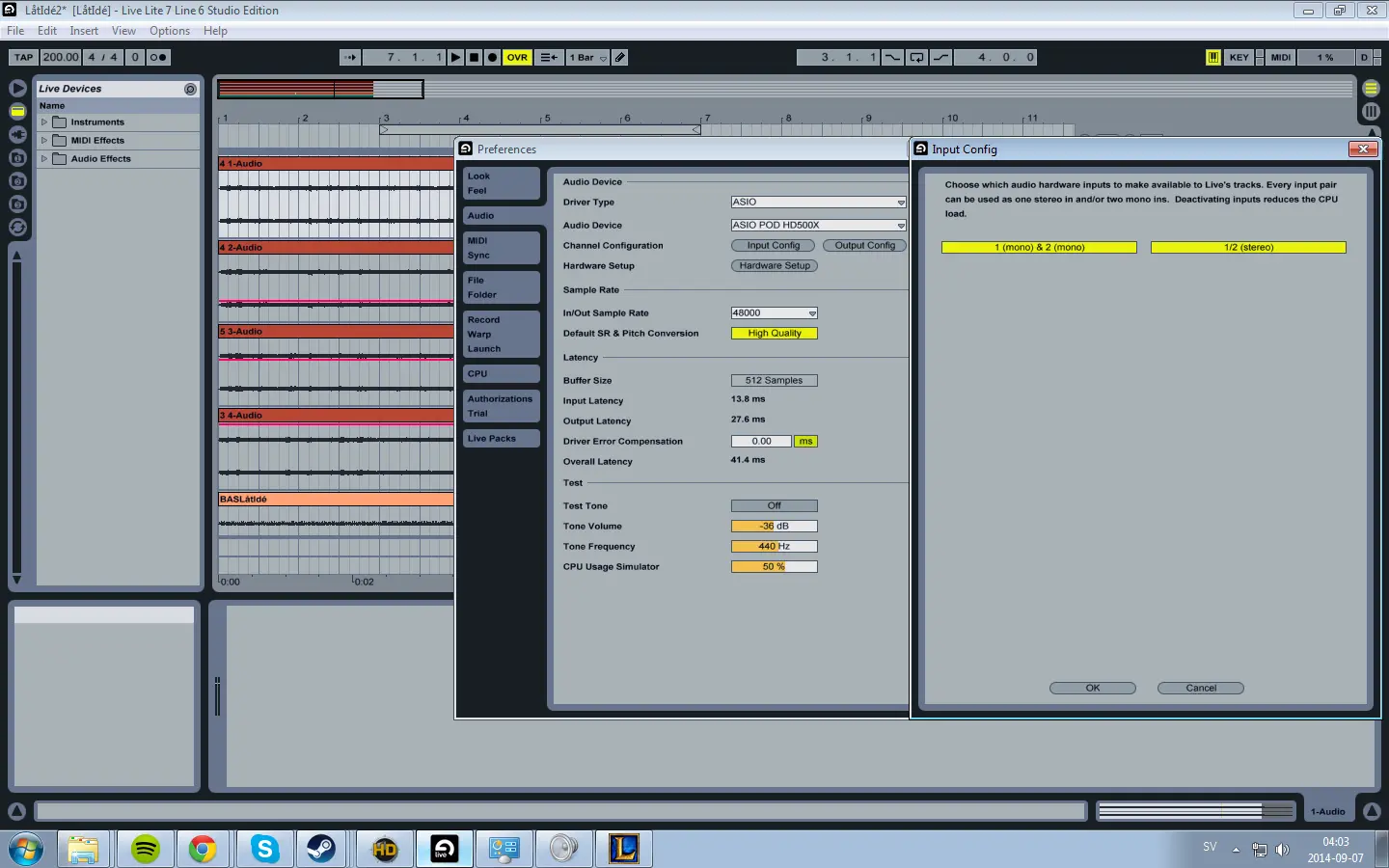Toggle the metronome

pyautogui.click(x=158, y=57)
